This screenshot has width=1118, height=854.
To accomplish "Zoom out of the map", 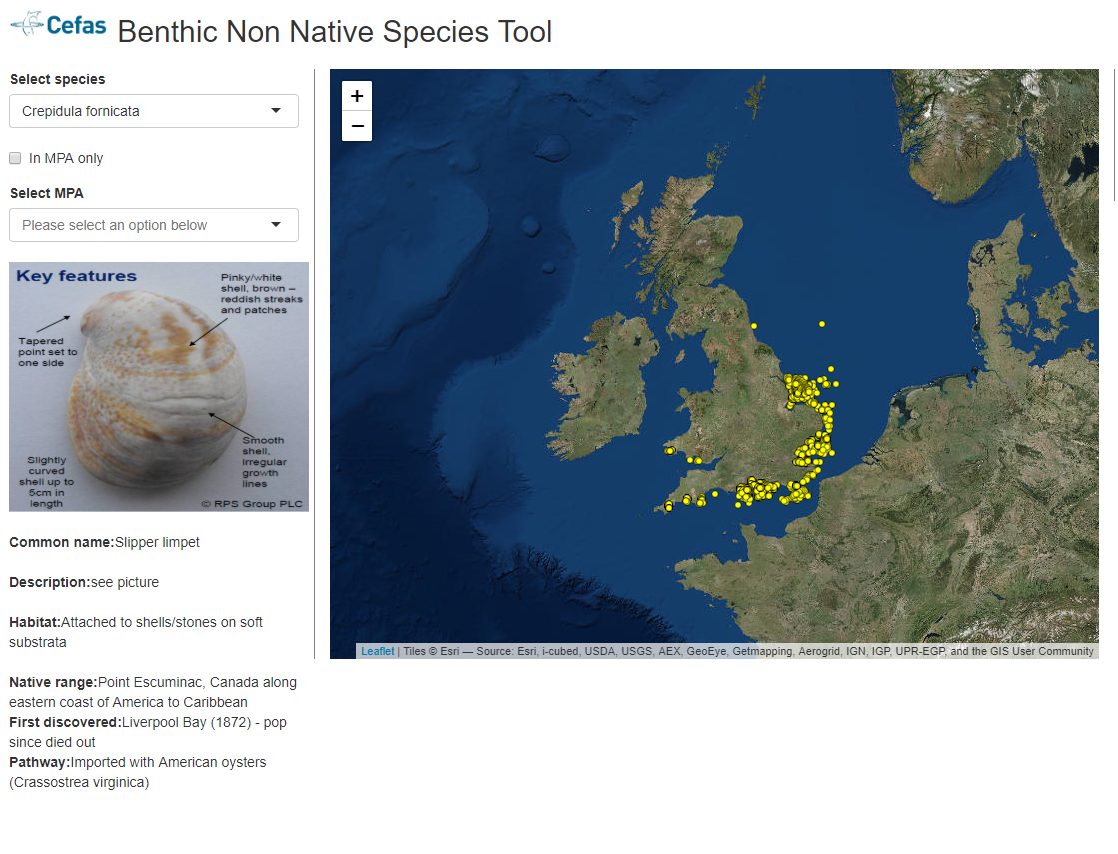I will point(357,127).
